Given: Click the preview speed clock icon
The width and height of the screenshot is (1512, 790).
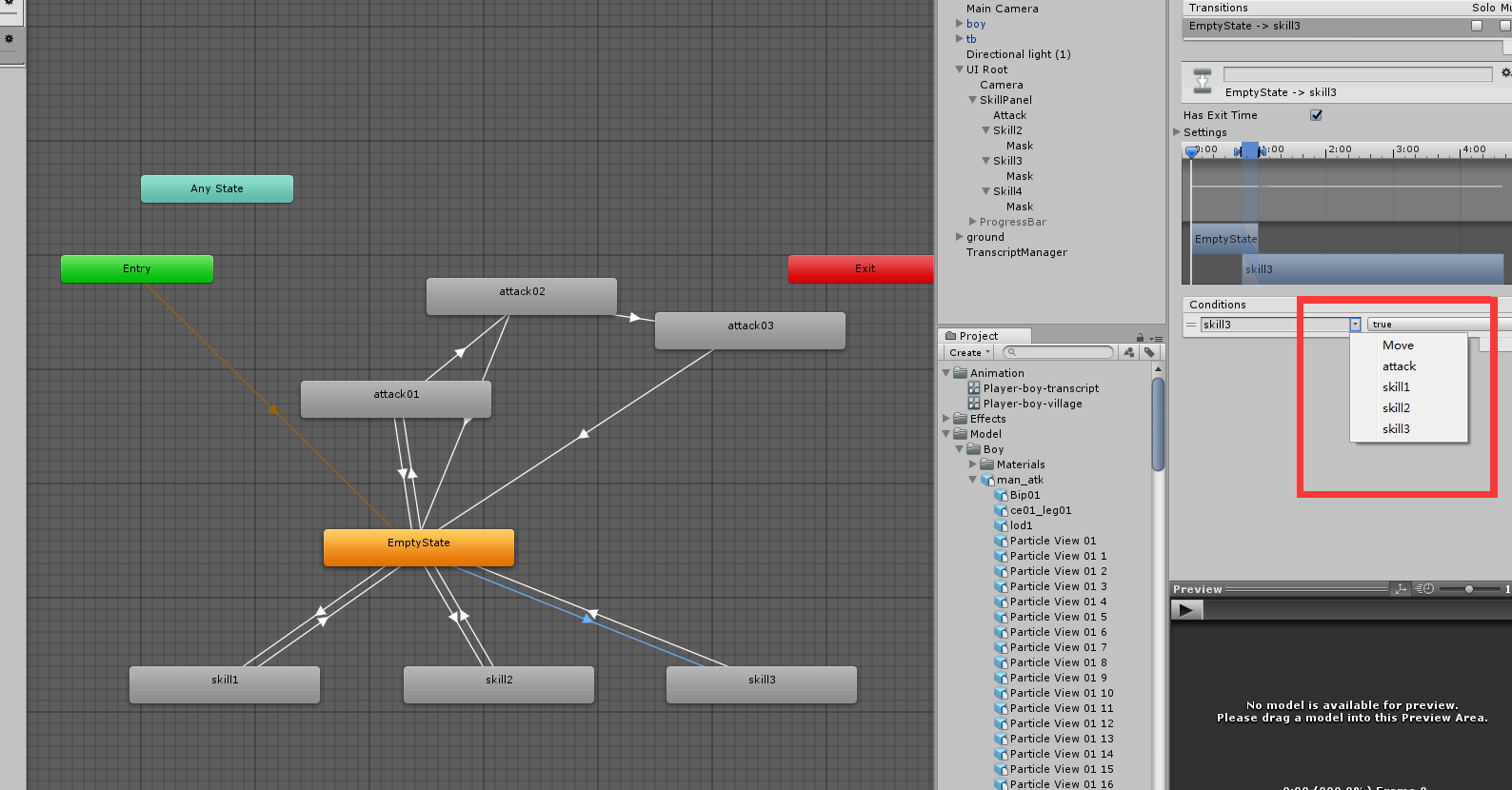Looking at the screenshot, I should pyautogui.click(x=1424, y=589).
